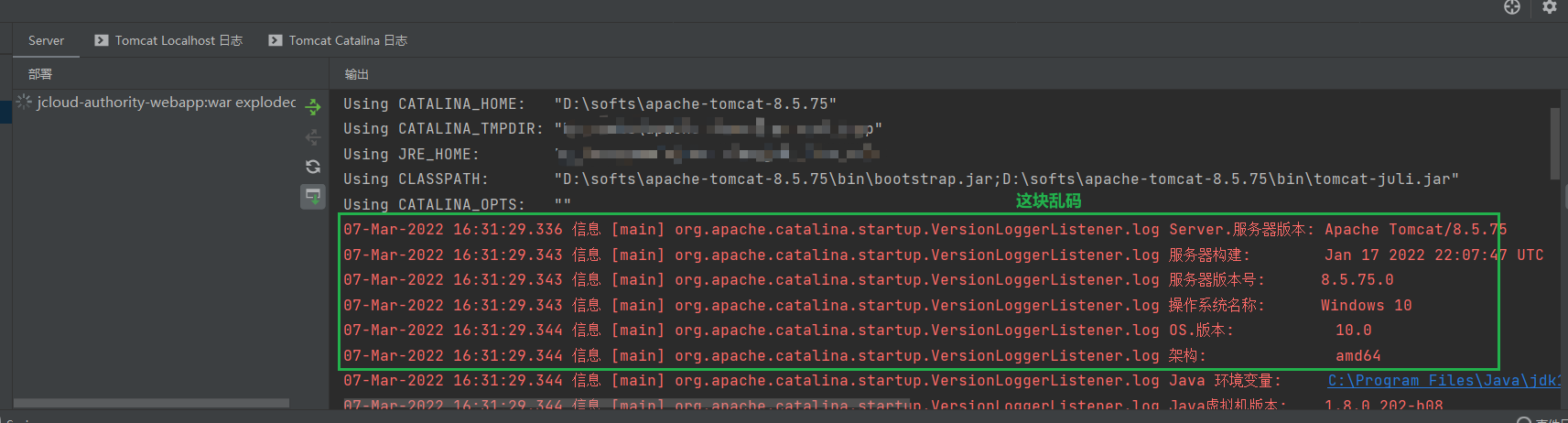1568x423 pixels.
Task: Click the 输出 output panel header
Action: tap(356, 74)
